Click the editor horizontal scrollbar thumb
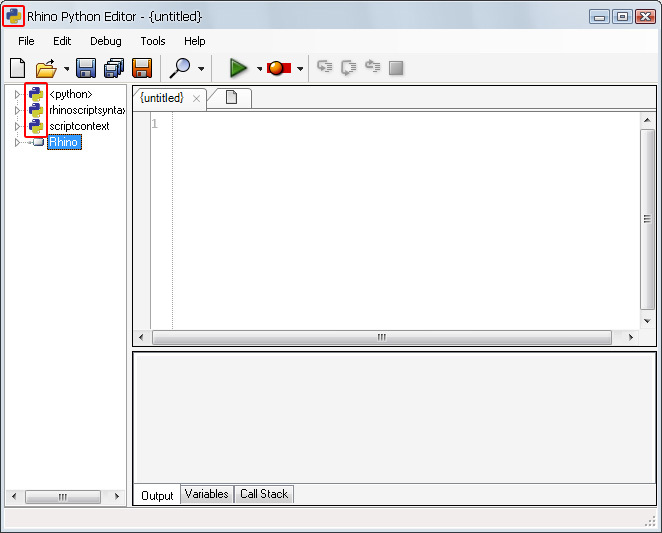The width and height of the screenshot is (662, 533). [382, 337]
